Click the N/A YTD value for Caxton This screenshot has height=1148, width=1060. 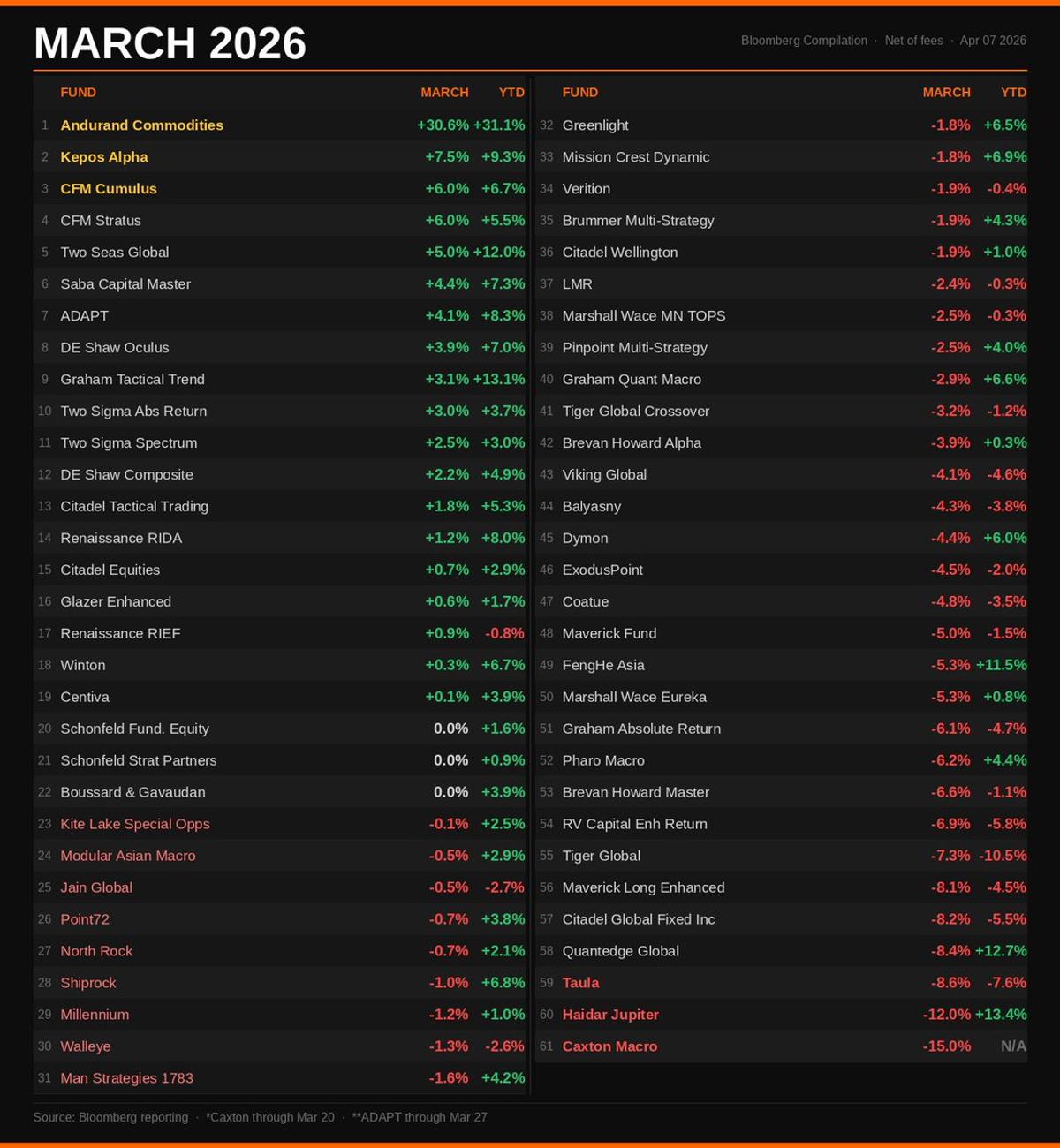(x=1012, y=1046)
